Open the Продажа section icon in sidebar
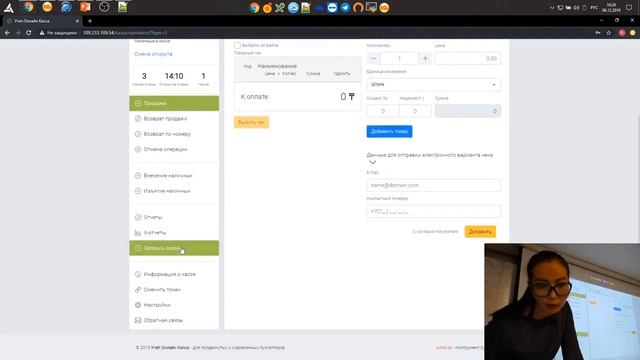Image resolution: width=640 pixels, height=360 pixels. (x=138, y=103)
